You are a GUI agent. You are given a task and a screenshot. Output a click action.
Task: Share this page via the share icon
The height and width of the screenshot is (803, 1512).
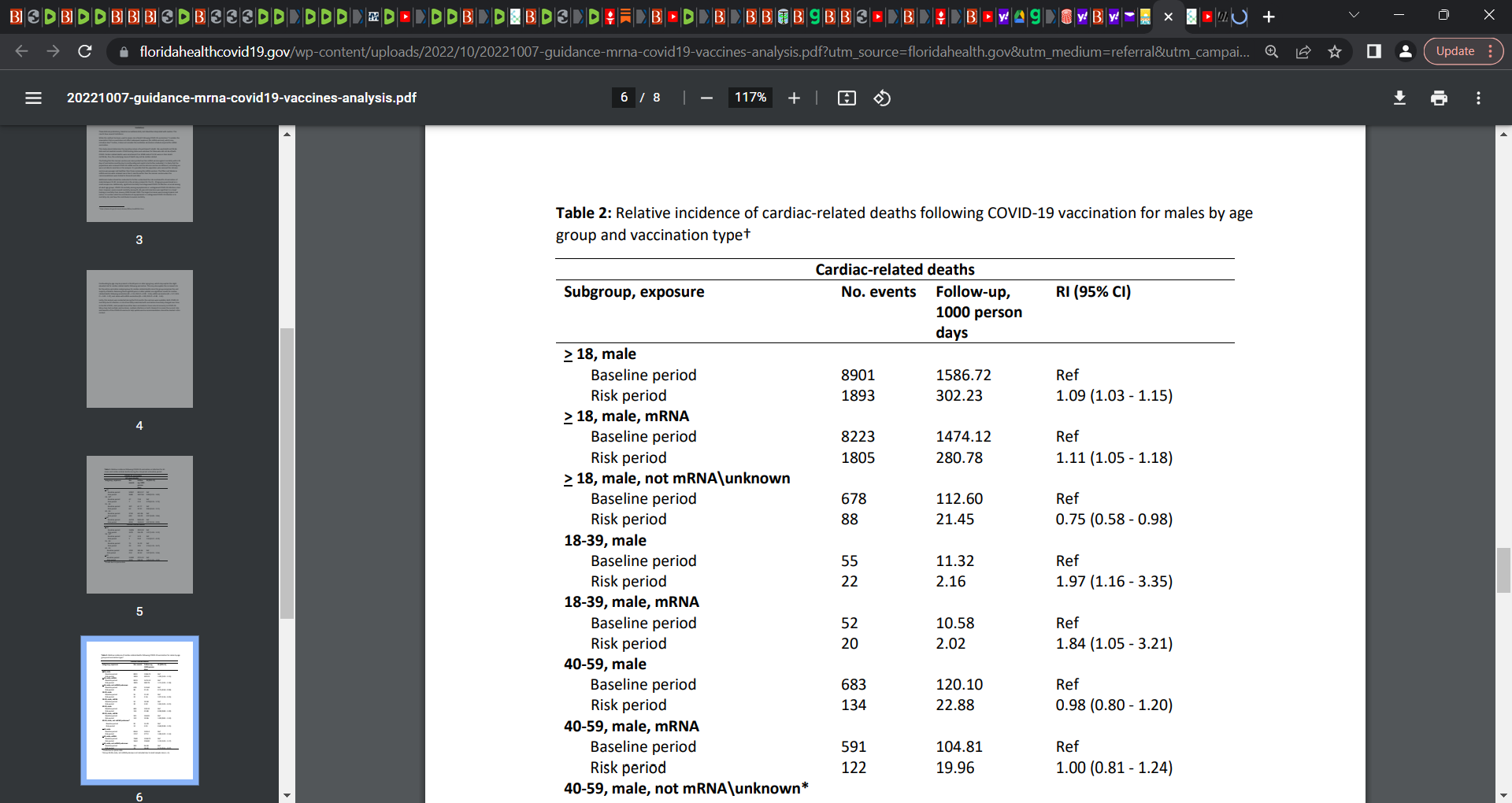[1303, 51]
